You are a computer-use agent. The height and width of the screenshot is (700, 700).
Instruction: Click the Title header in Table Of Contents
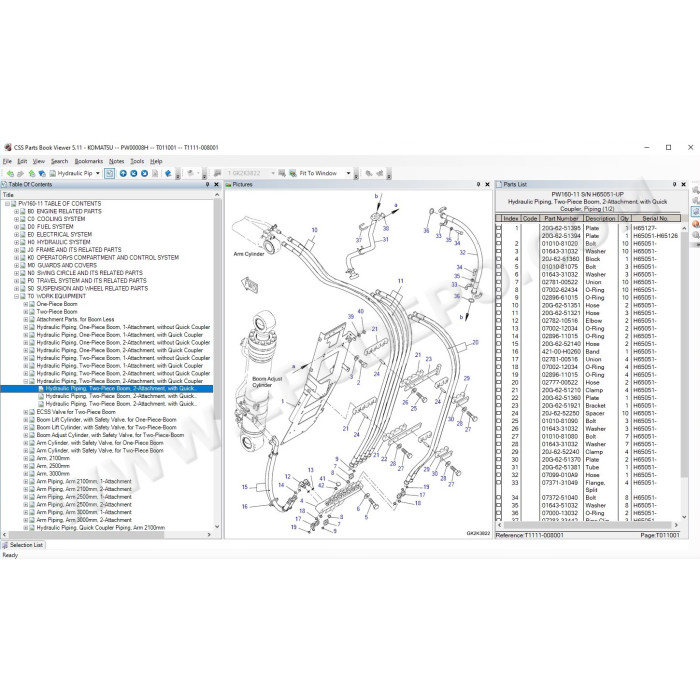(x=107, y=195)
